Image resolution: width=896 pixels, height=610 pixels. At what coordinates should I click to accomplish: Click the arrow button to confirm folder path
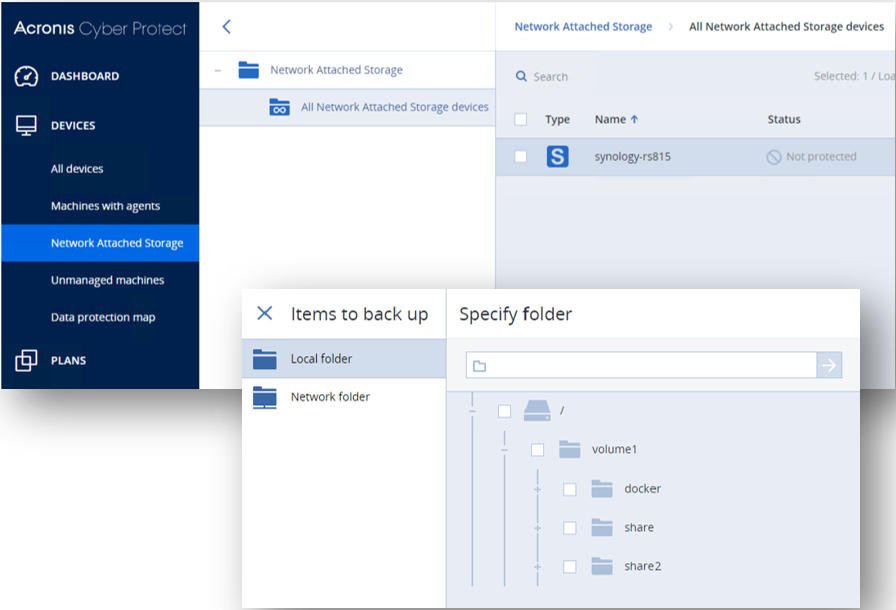coord(829,365)
